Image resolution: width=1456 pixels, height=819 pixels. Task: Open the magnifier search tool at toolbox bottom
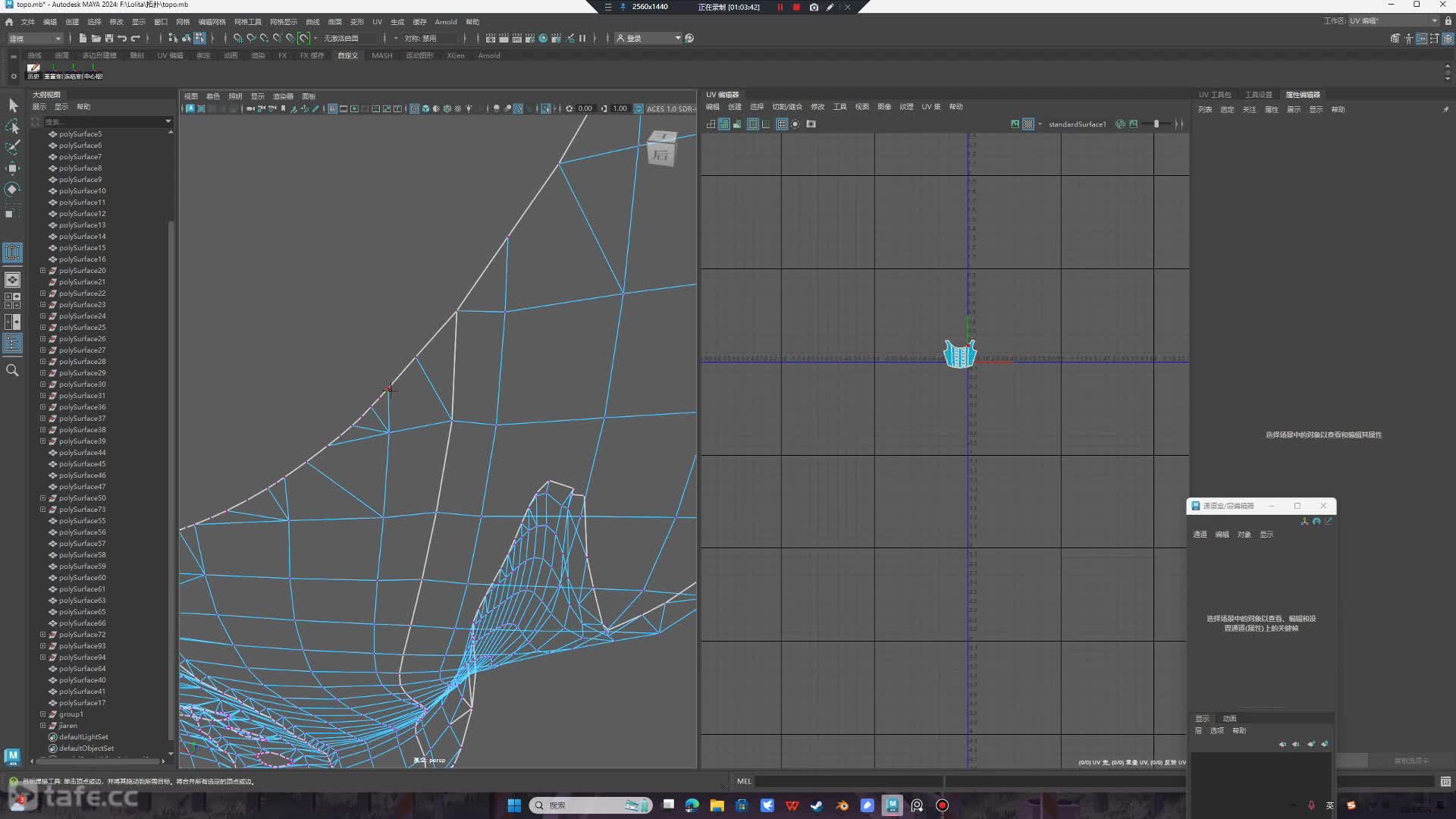(x=13, y=370)
